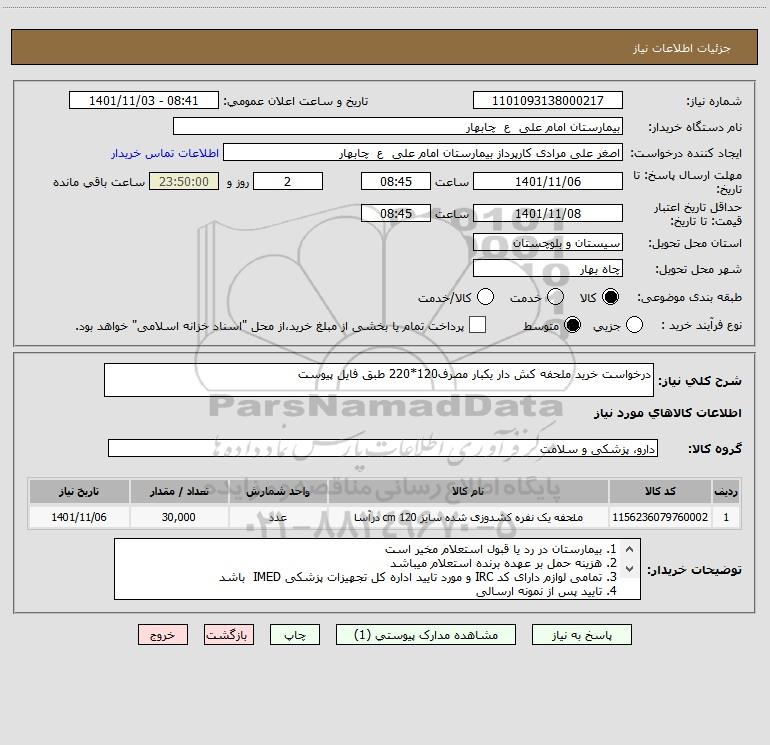
Task: Click واحد شمارش column header
Action: tap(278, 491)
